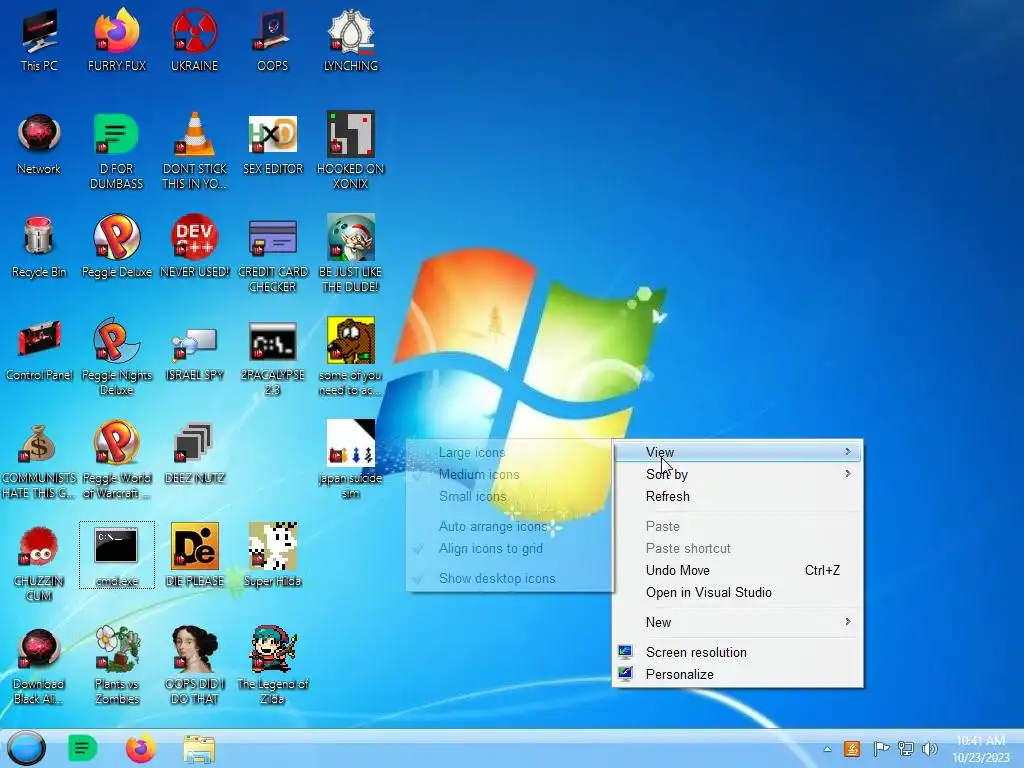The width and height of the screenshot is (1024, 768).
Task: Select the Control Panel desktop icon
Action: click(39, 350)
